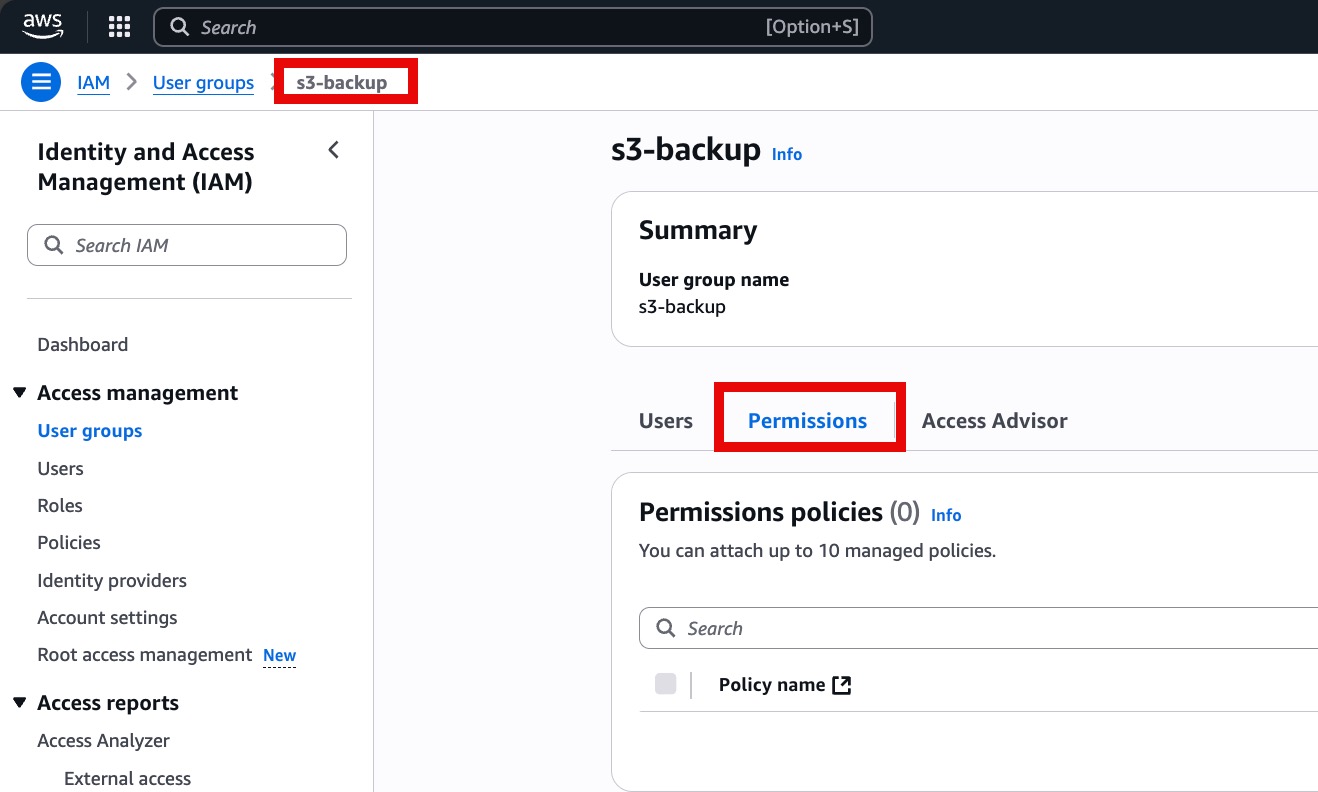The image size is (1318, 792).
Task: Open Info link next to Permissions policies
Action: [946, 515]
